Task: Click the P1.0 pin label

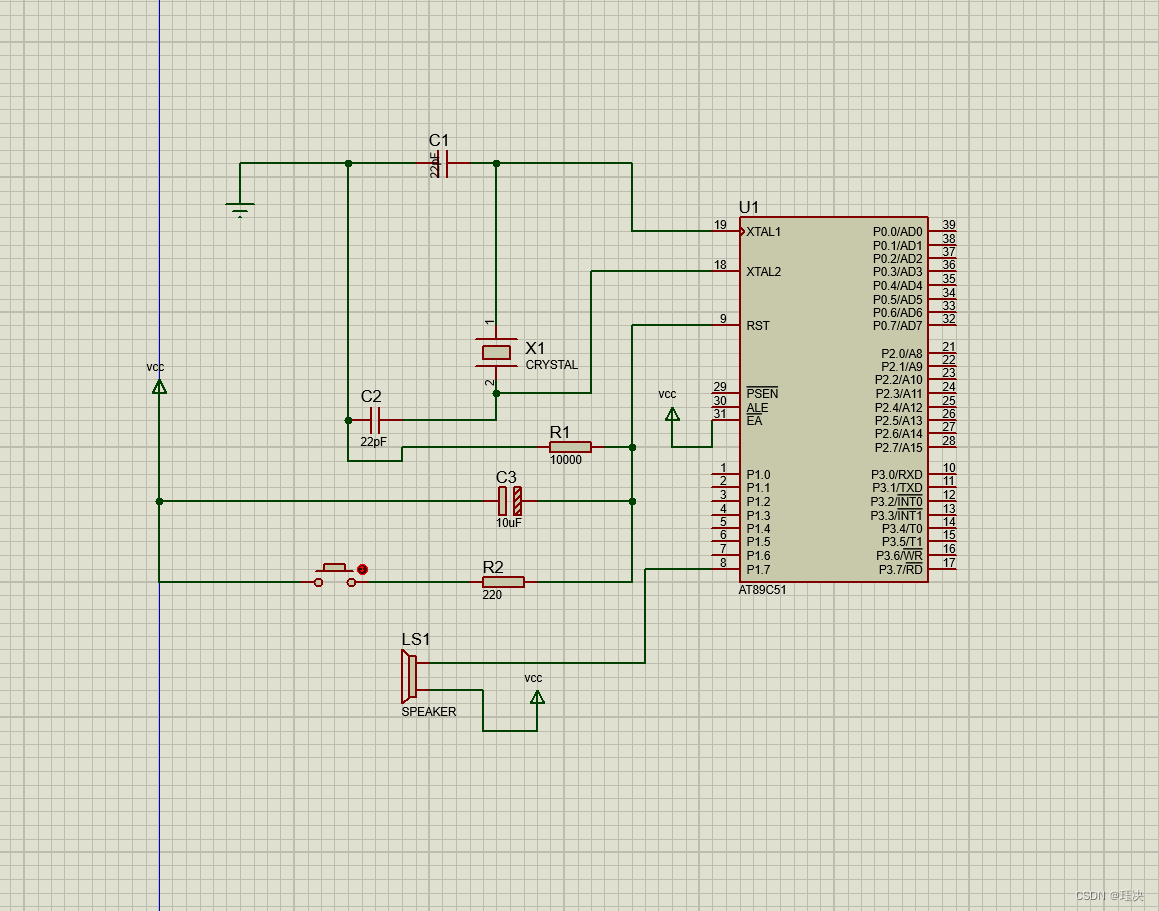Action: click(758, 475)
